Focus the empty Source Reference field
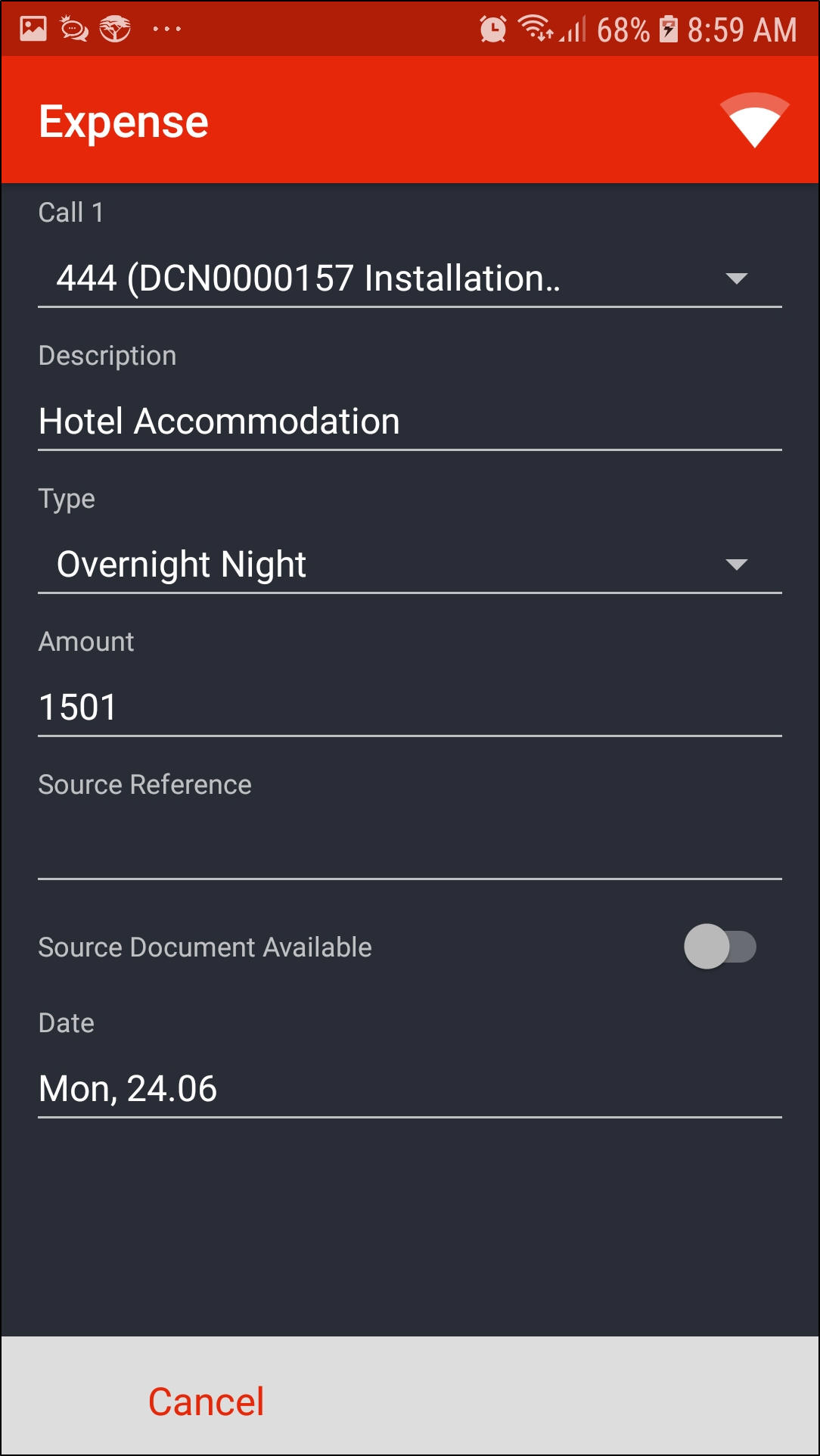The image size is (820, 1456). [x=408, y=851]
